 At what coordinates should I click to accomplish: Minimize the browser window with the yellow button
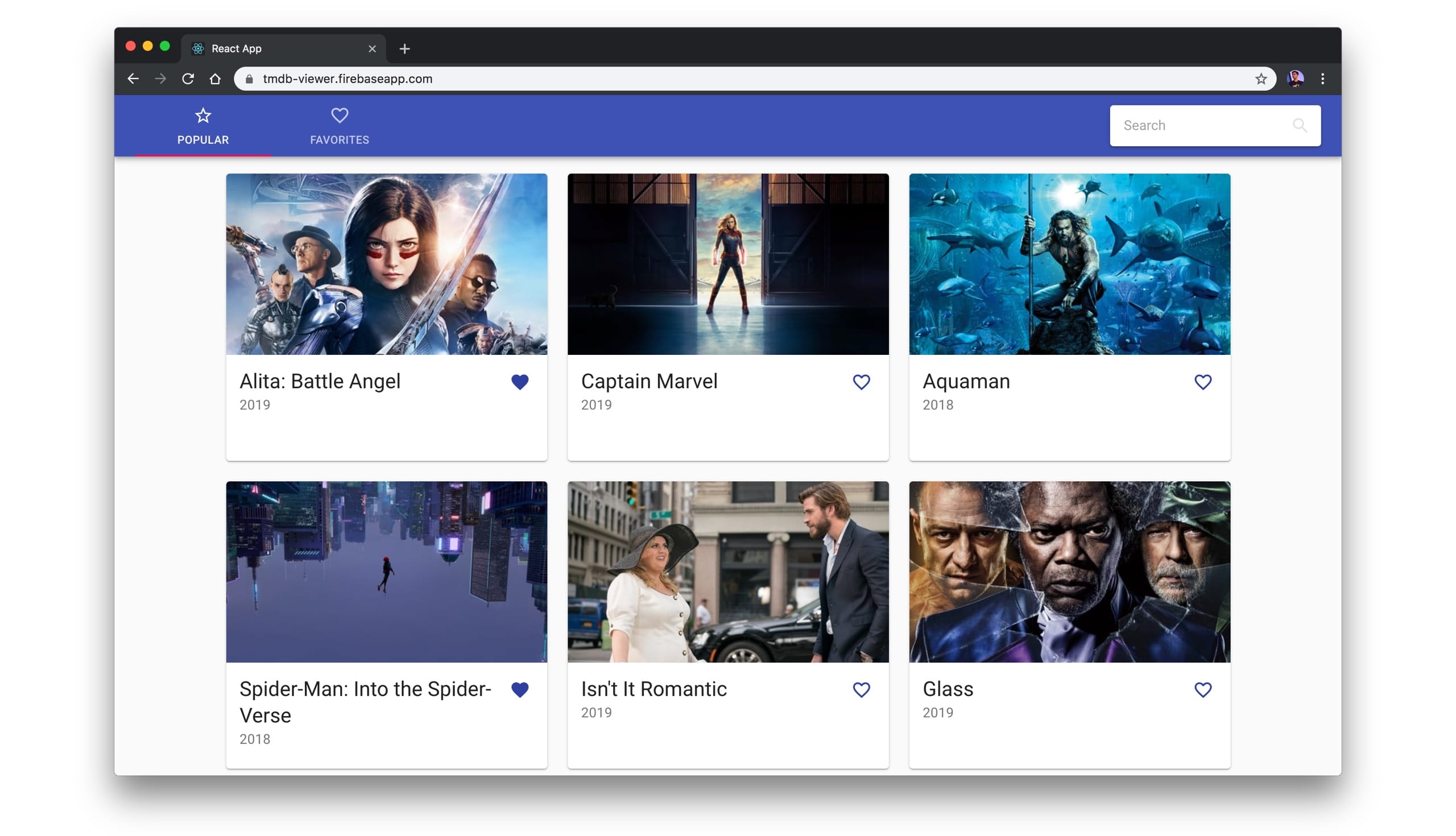click(x=147, y=46)
